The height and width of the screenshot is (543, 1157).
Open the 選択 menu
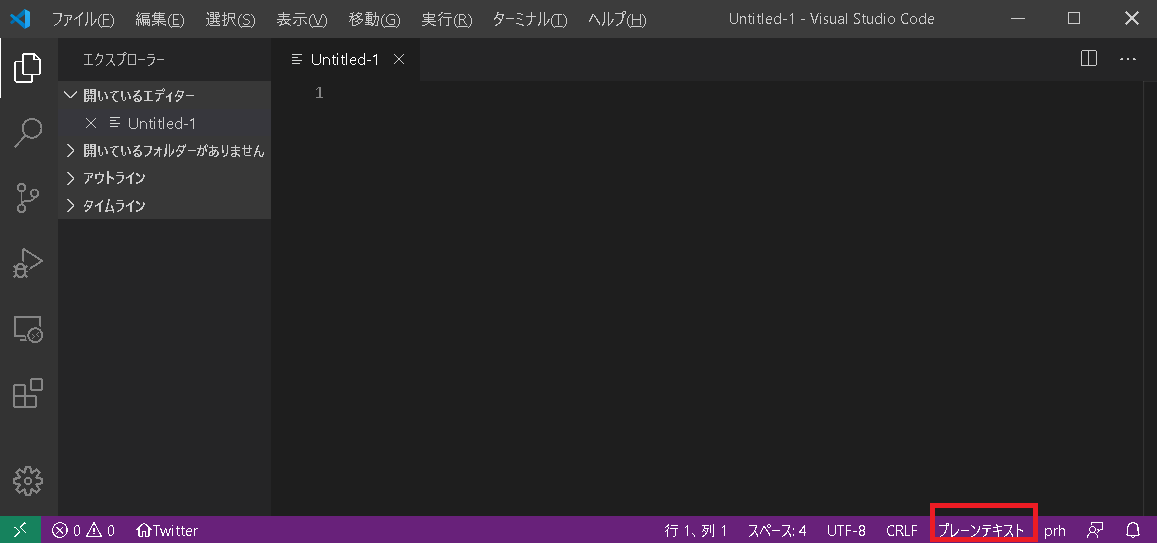coord(230,19)
